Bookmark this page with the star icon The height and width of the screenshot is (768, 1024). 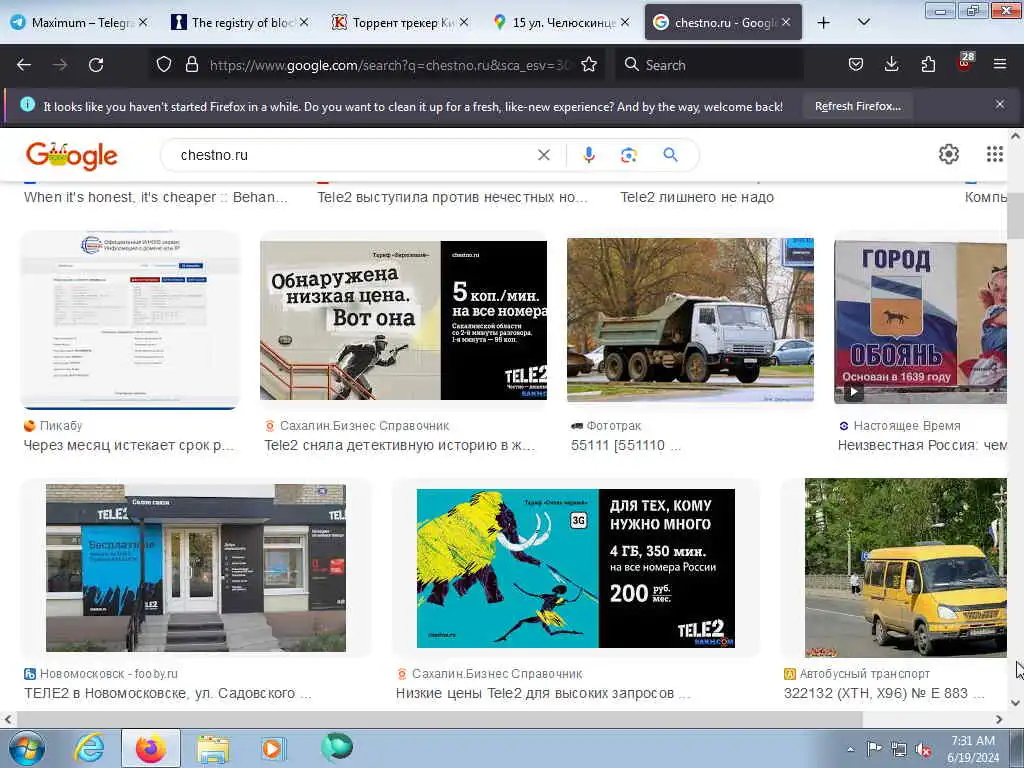tap(589, 65)
